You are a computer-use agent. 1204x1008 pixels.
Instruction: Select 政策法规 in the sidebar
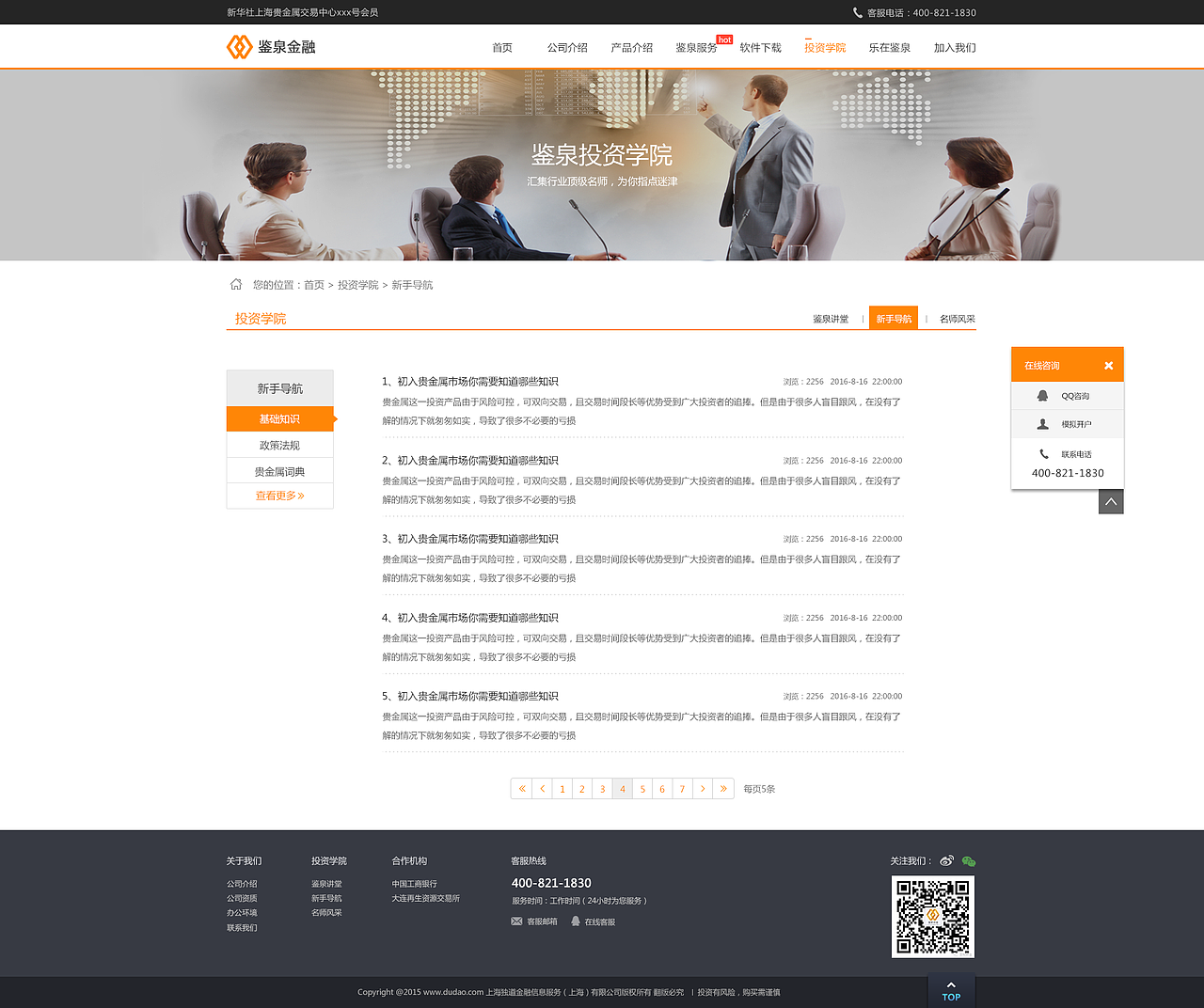279,444
